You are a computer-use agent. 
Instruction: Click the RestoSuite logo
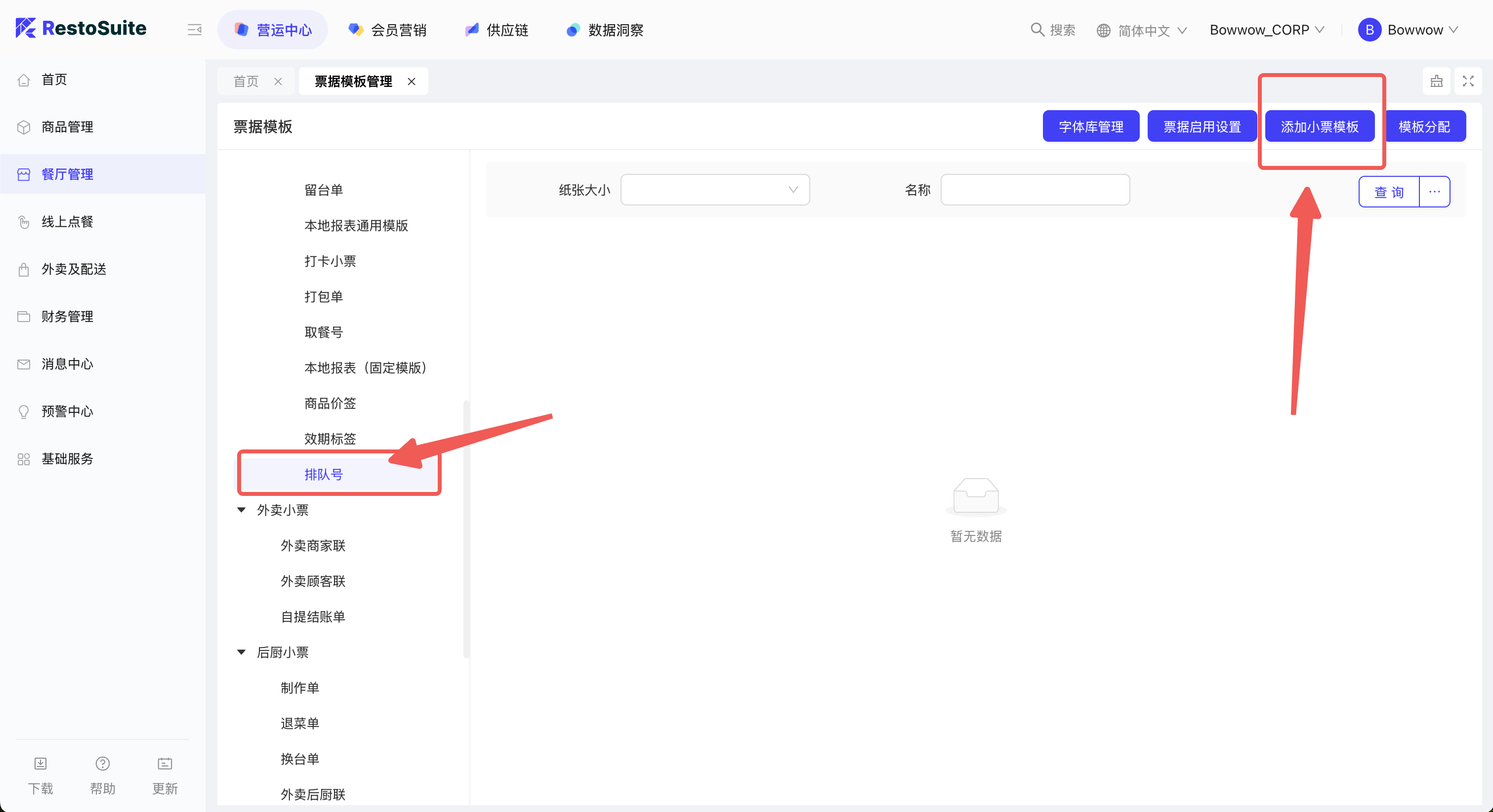(x=81, y=28)
